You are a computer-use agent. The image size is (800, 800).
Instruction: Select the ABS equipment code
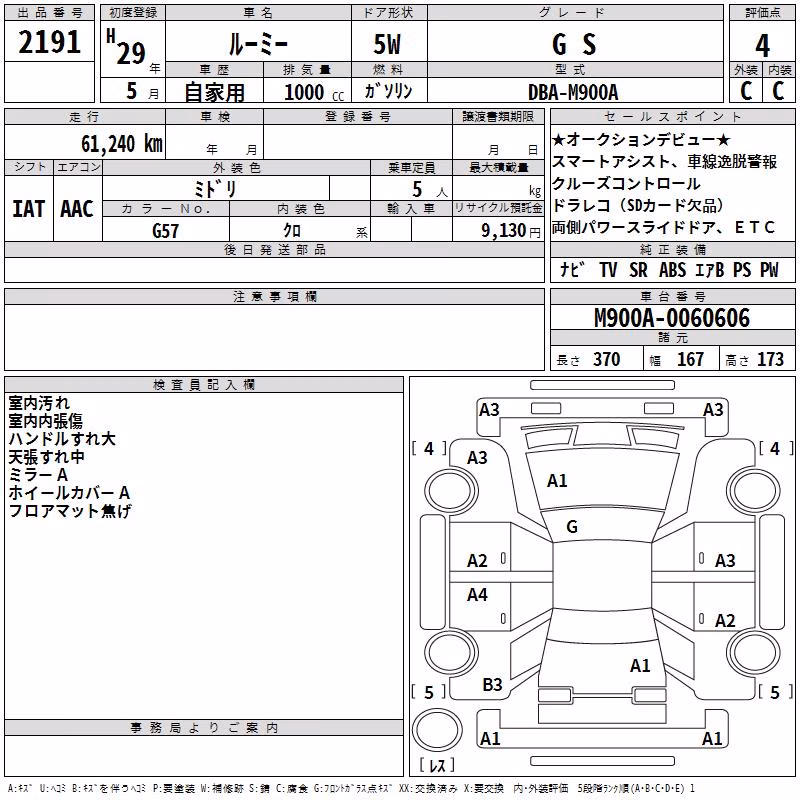coord(672,269)
